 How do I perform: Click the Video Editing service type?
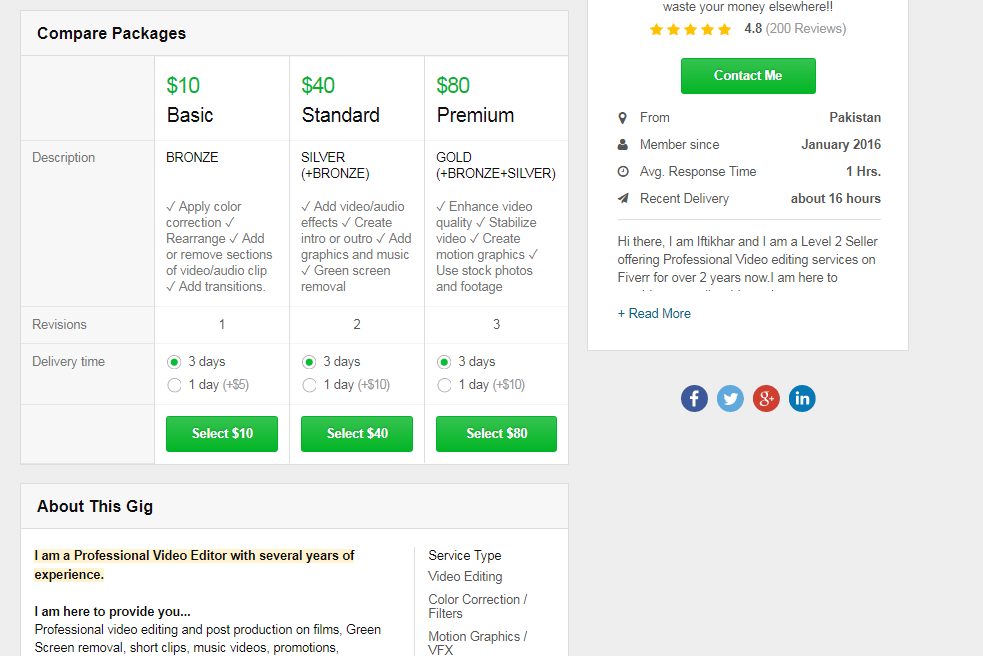pos(465,577)
